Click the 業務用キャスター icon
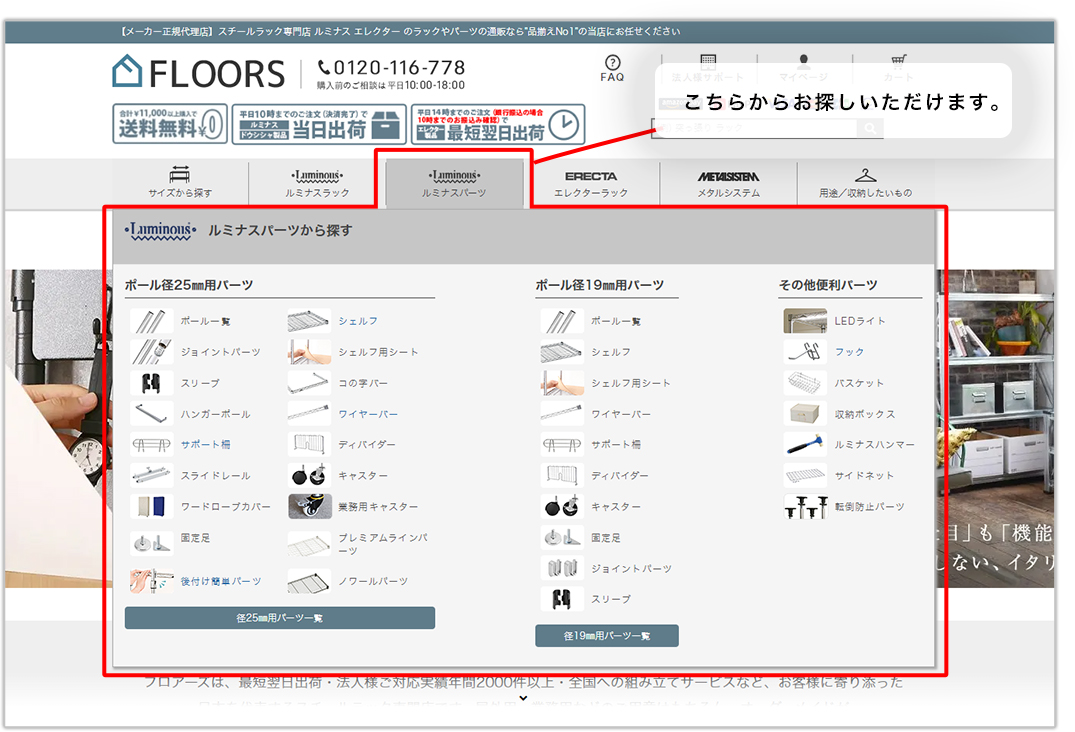 tap(309, 507)
